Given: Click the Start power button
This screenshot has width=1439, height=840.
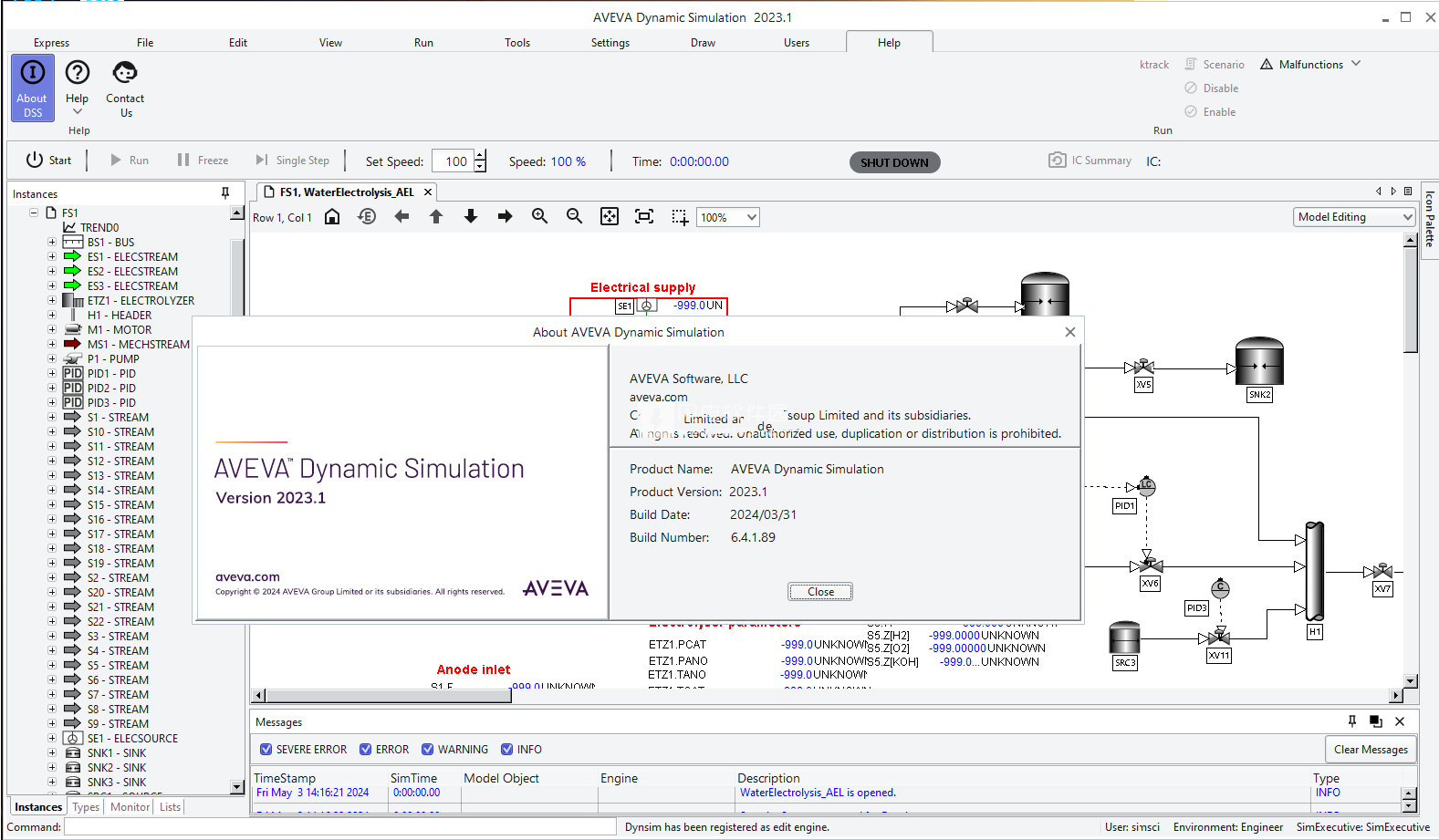Looking at the screenshot, I should 48,160.
